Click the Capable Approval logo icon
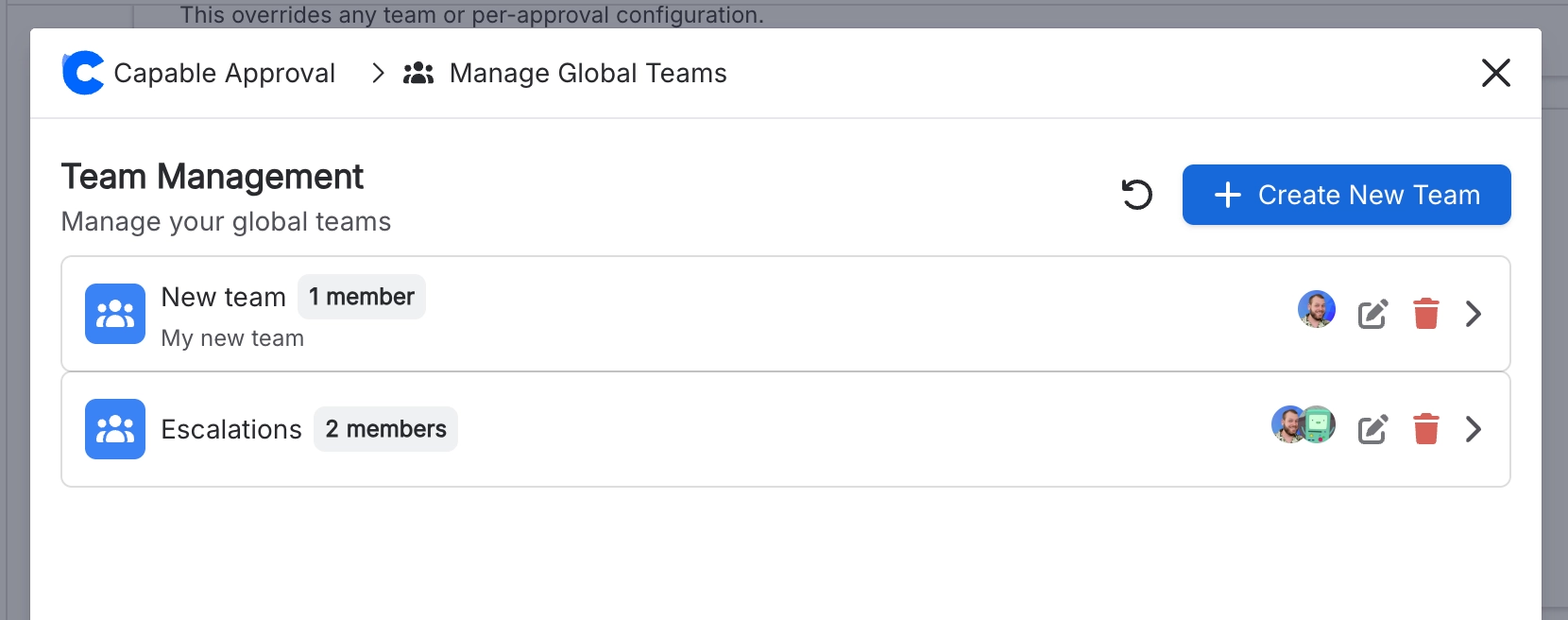Image resolution: width=1568 pixels, height=620 pixels. 83,73
